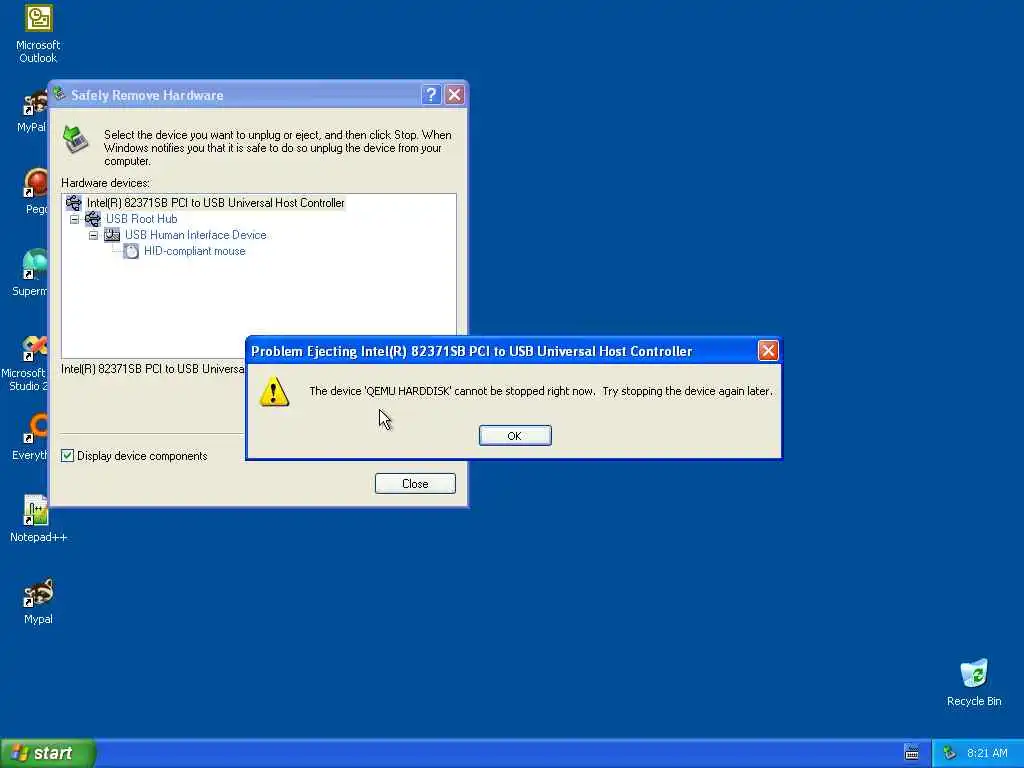
Task: Collapse the USB Human Interface Device node
Action: click(93, 235)
